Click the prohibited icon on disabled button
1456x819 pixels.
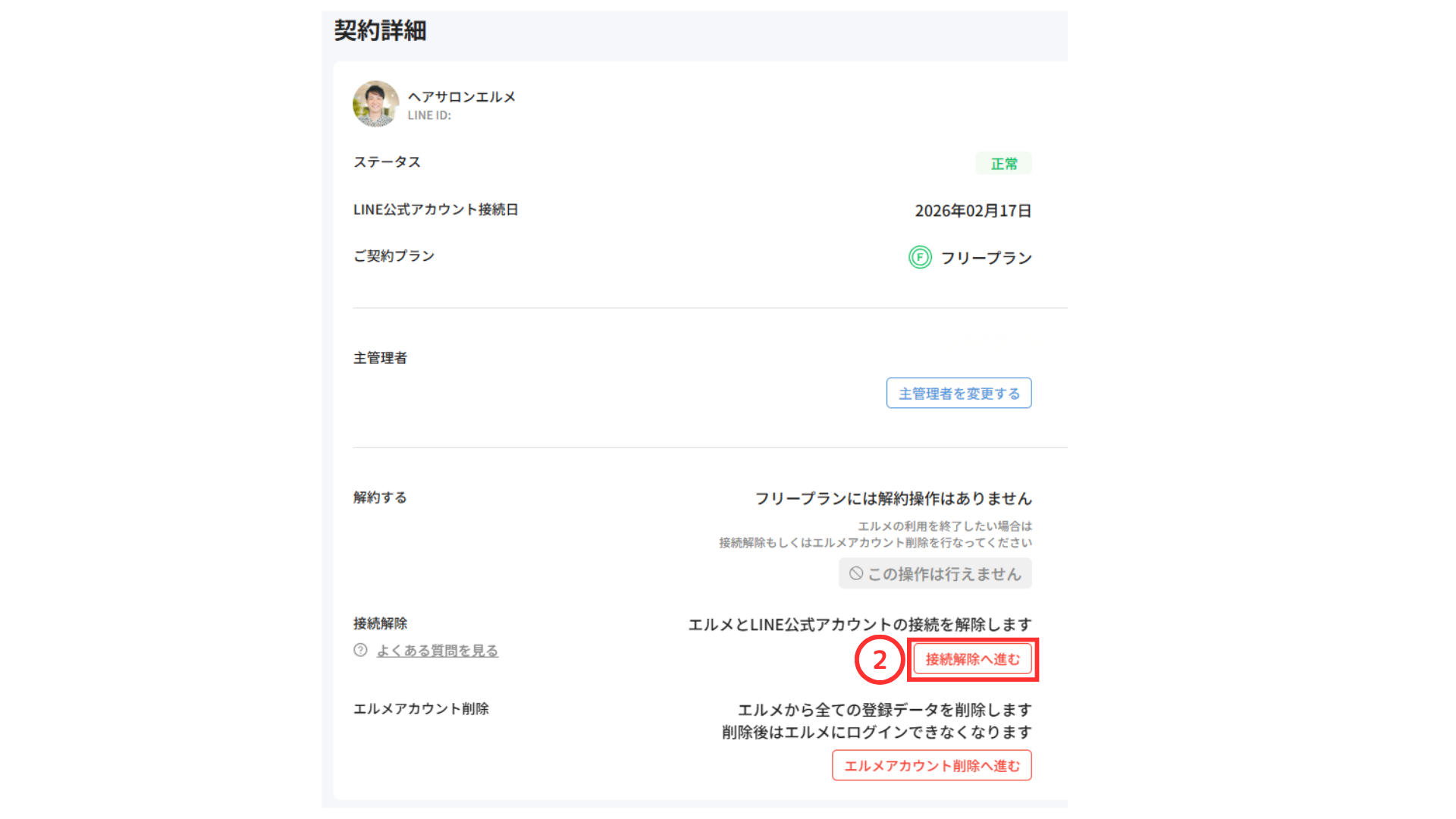tap(855, 574)
